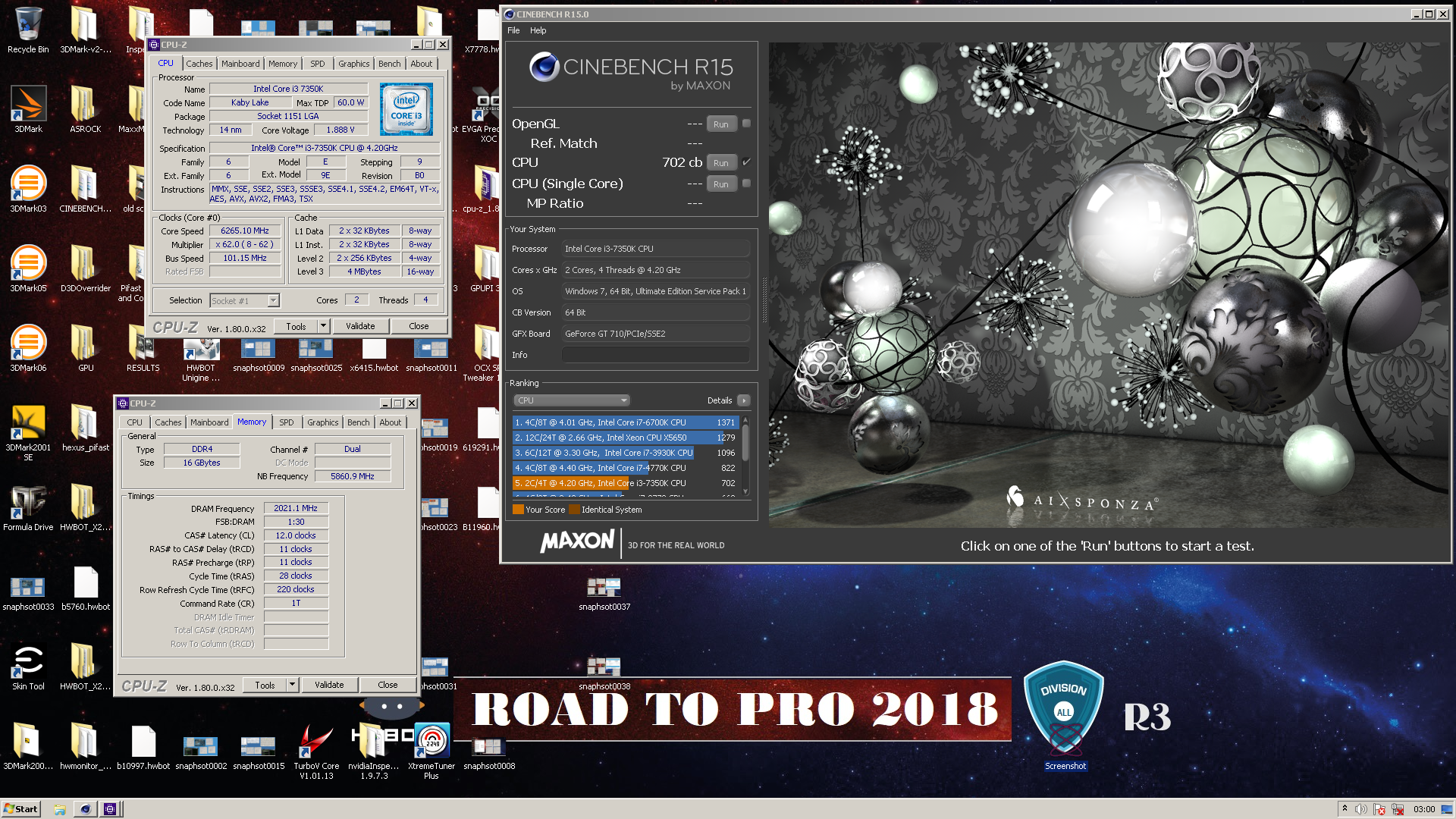1456x819 pixels.
Task: Click the Info input field
Action: pos(656,355)
